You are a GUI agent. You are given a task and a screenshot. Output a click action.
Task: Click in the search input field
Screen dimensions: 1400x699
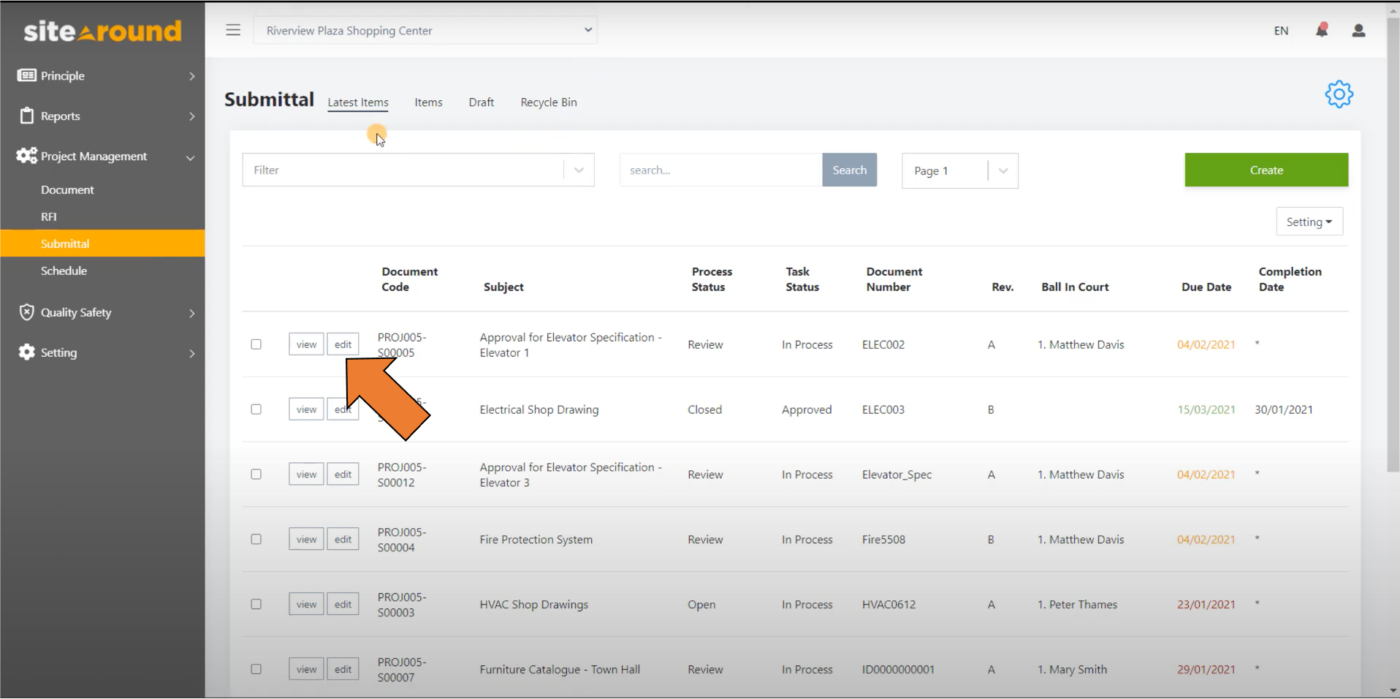coord(721,170)
